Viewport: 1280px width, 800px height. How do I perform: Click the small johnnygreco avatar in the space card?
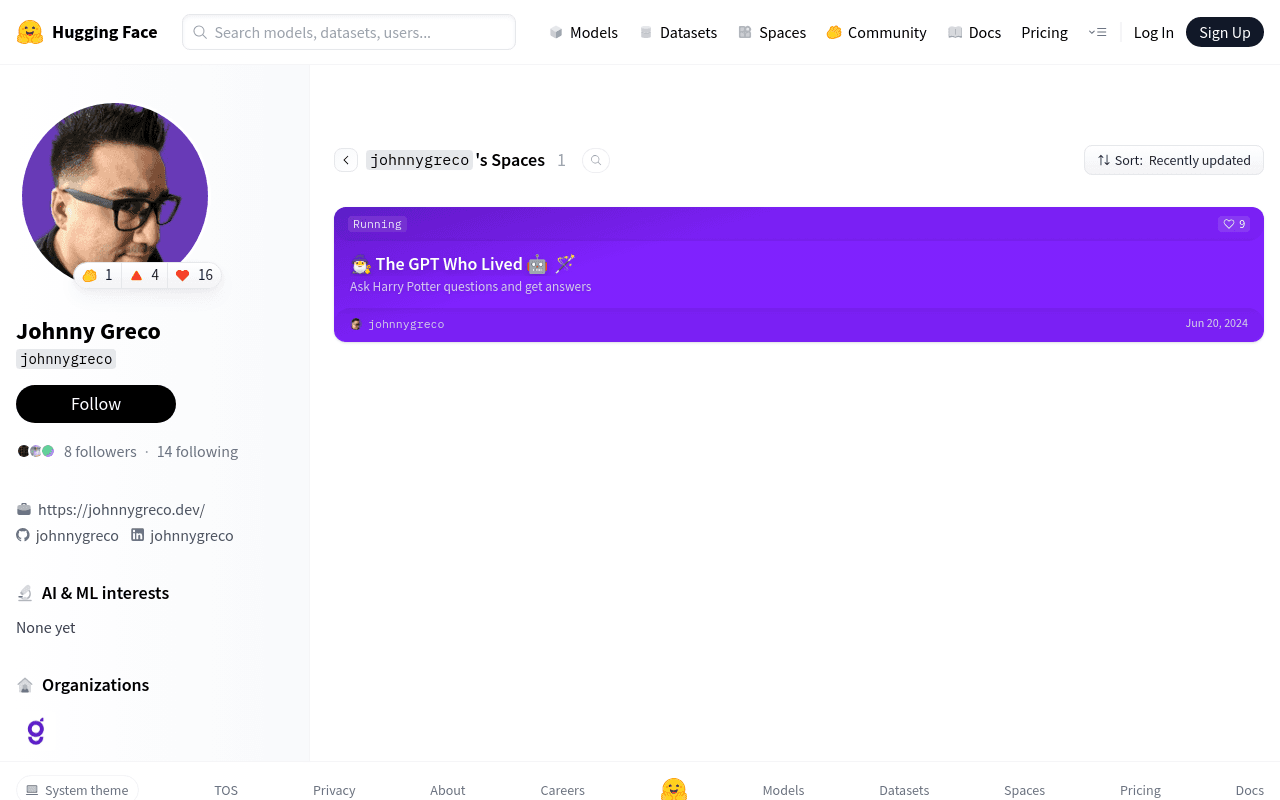point(356,324)
